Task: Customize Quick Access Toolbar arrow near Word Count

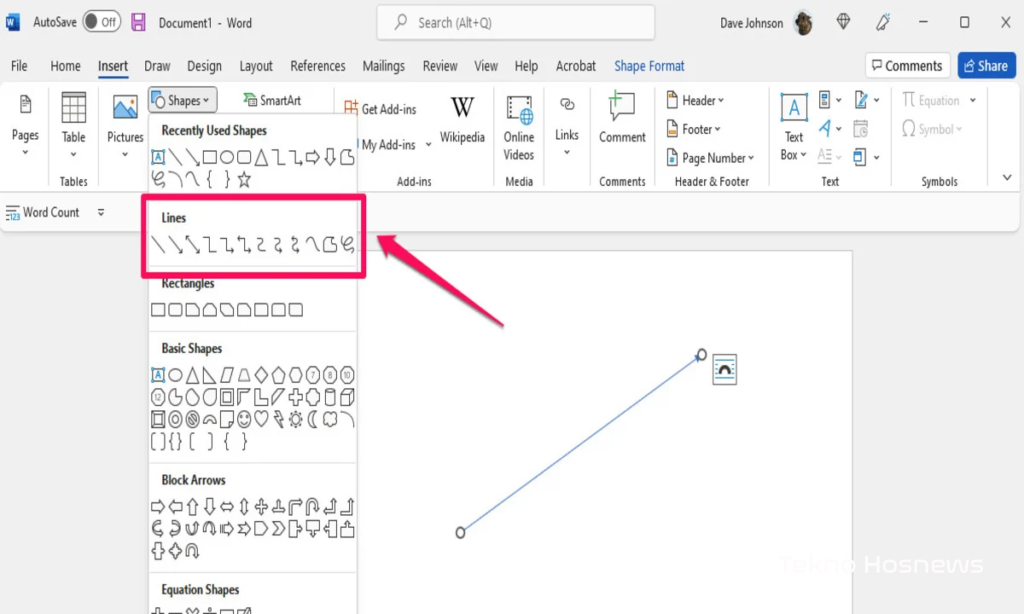Action: [101, 212]
